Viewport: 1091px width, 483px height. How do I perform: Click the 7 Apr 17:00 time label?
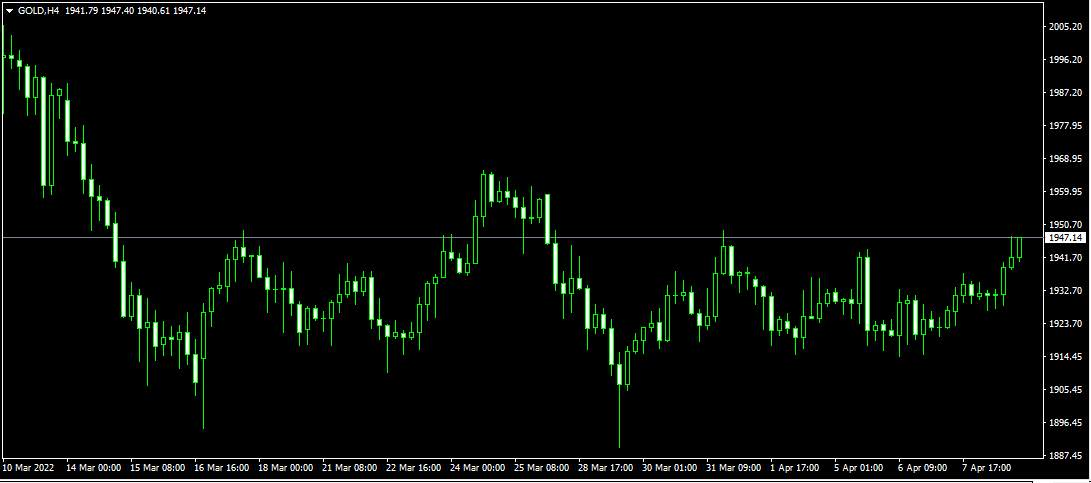985,467
